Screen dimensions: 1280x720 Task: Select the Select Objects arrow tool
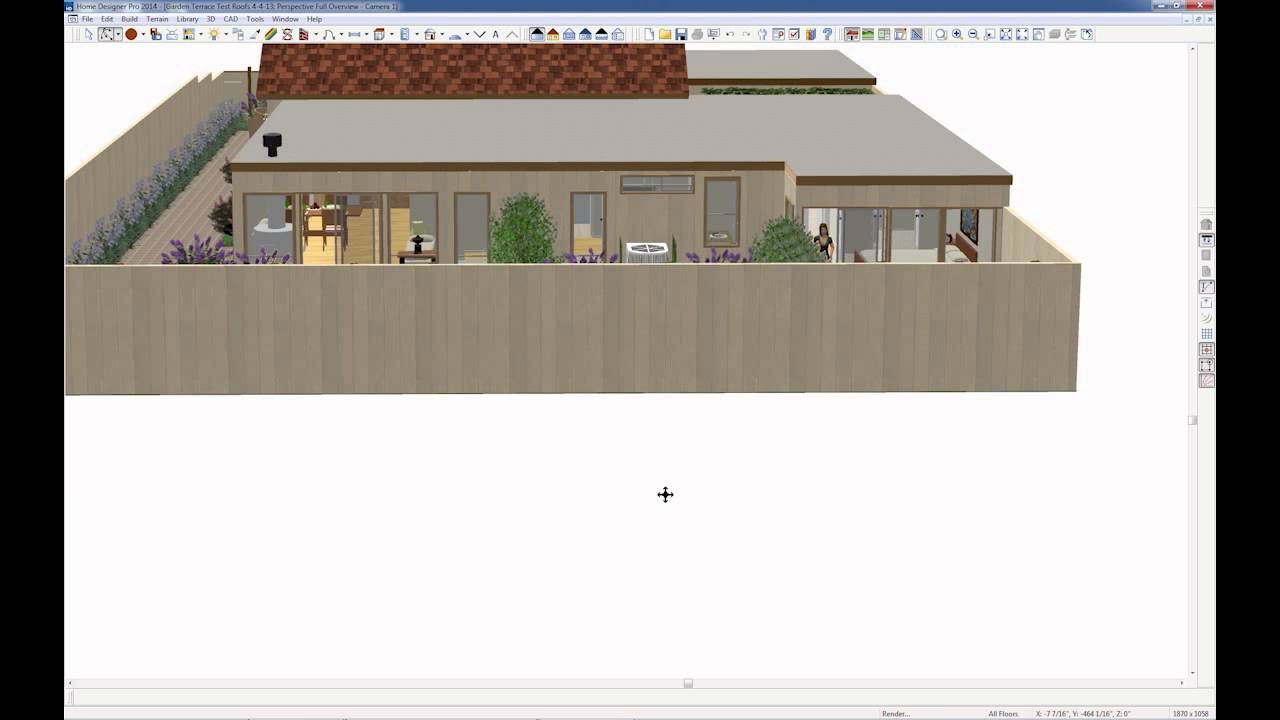(89, 34)
